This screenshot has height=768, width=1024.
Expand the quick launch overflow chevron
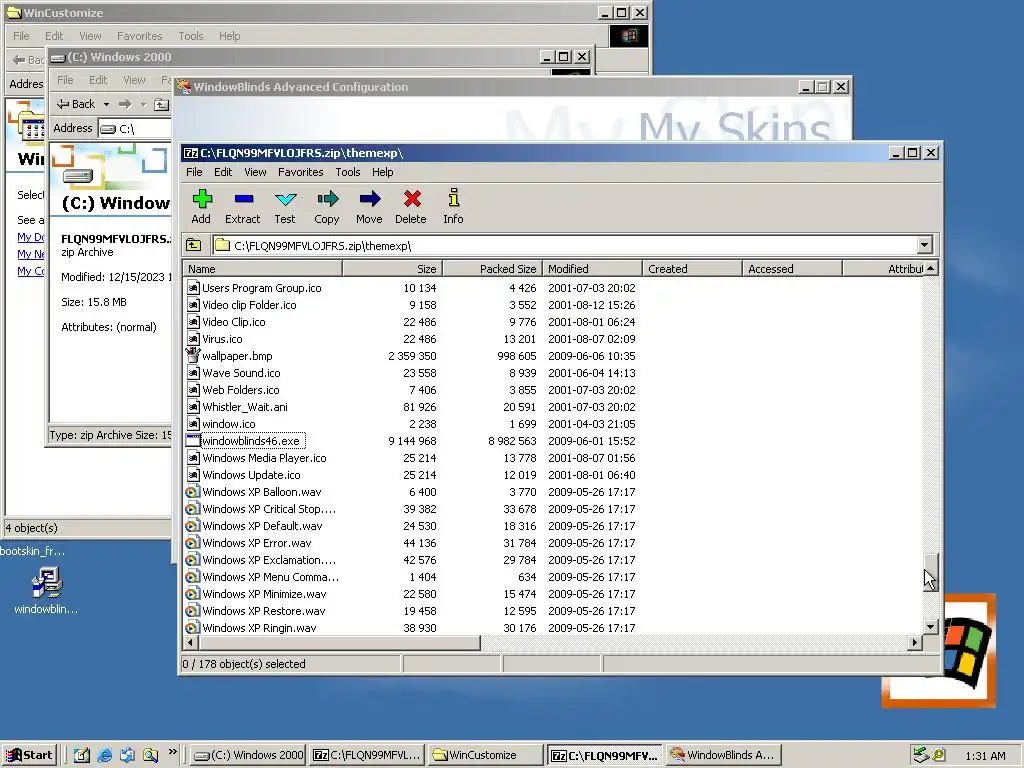[172, 752]
